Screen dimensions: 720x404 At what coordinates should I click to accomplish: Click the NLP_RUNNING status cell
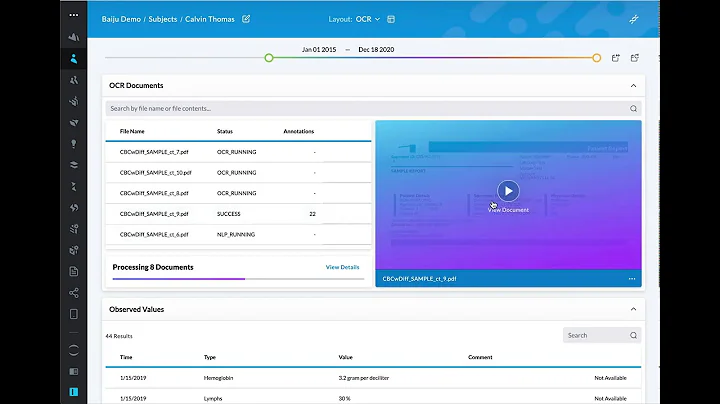(x=236, y=235)
